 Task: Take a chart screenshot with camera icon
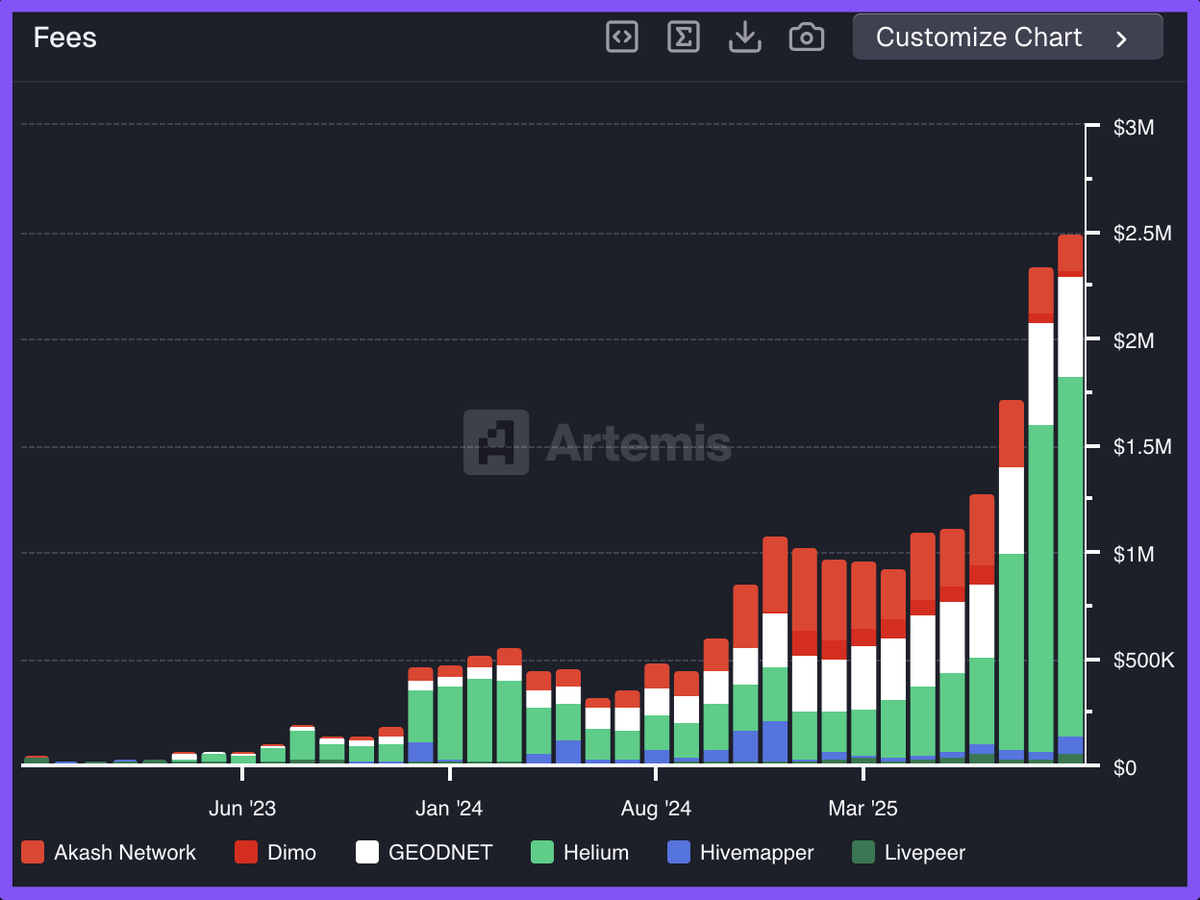[x=806, y=38]
